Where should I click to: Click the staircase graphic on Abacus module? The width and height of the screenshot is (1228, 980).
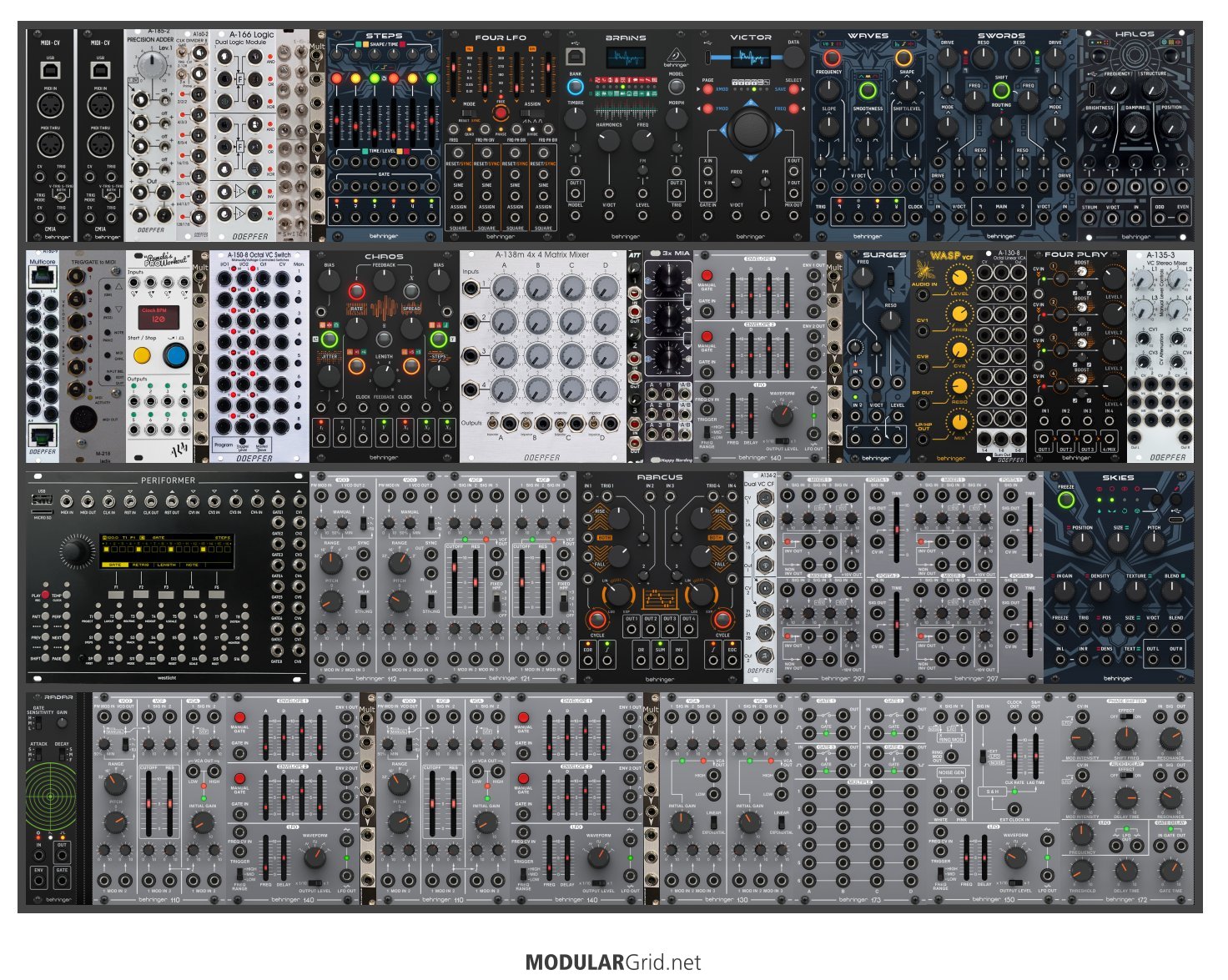[x=659, y=598]
